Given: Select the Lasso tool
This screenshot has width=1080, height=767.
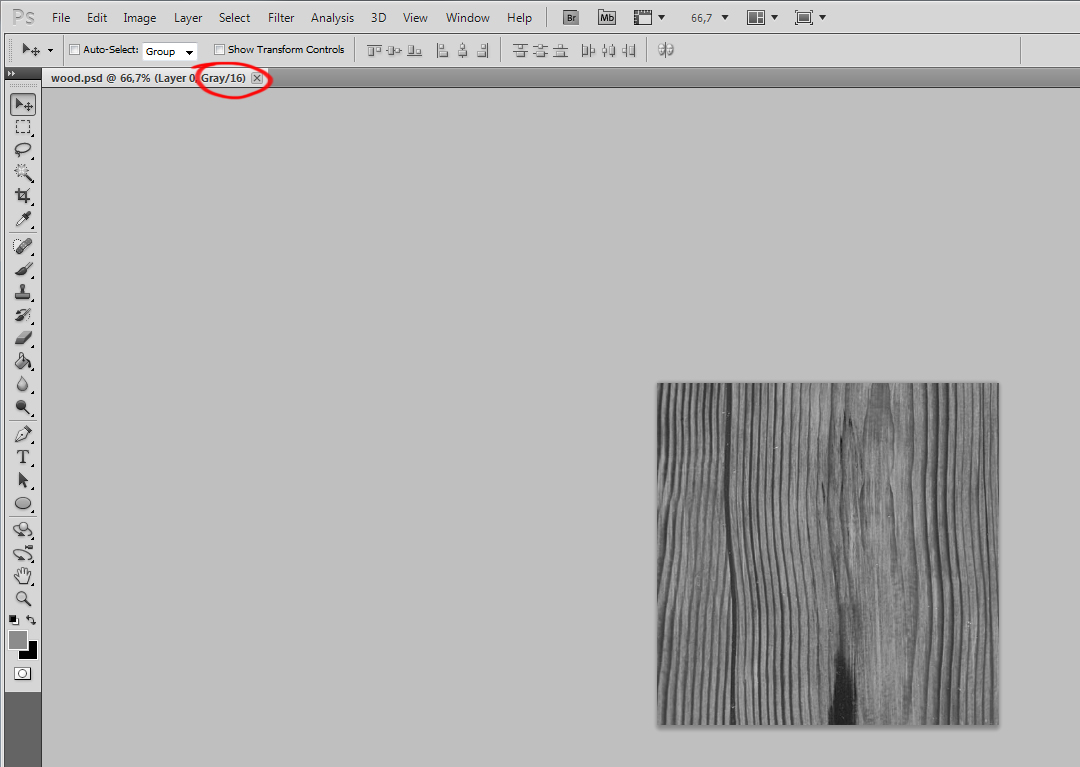Looking at the screenshot, I should click(x=23, y=150).
